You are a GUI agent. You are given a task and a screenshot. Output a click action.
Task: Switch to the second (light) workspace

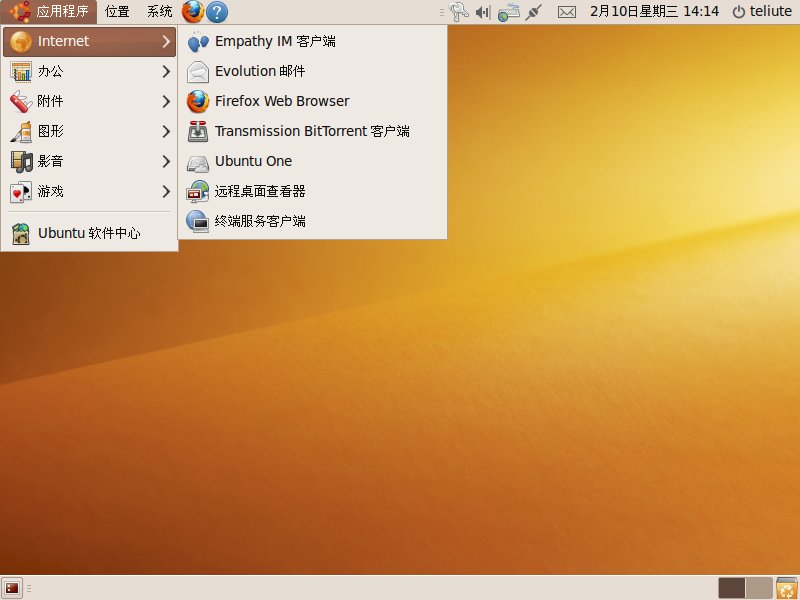pos(759,588)
